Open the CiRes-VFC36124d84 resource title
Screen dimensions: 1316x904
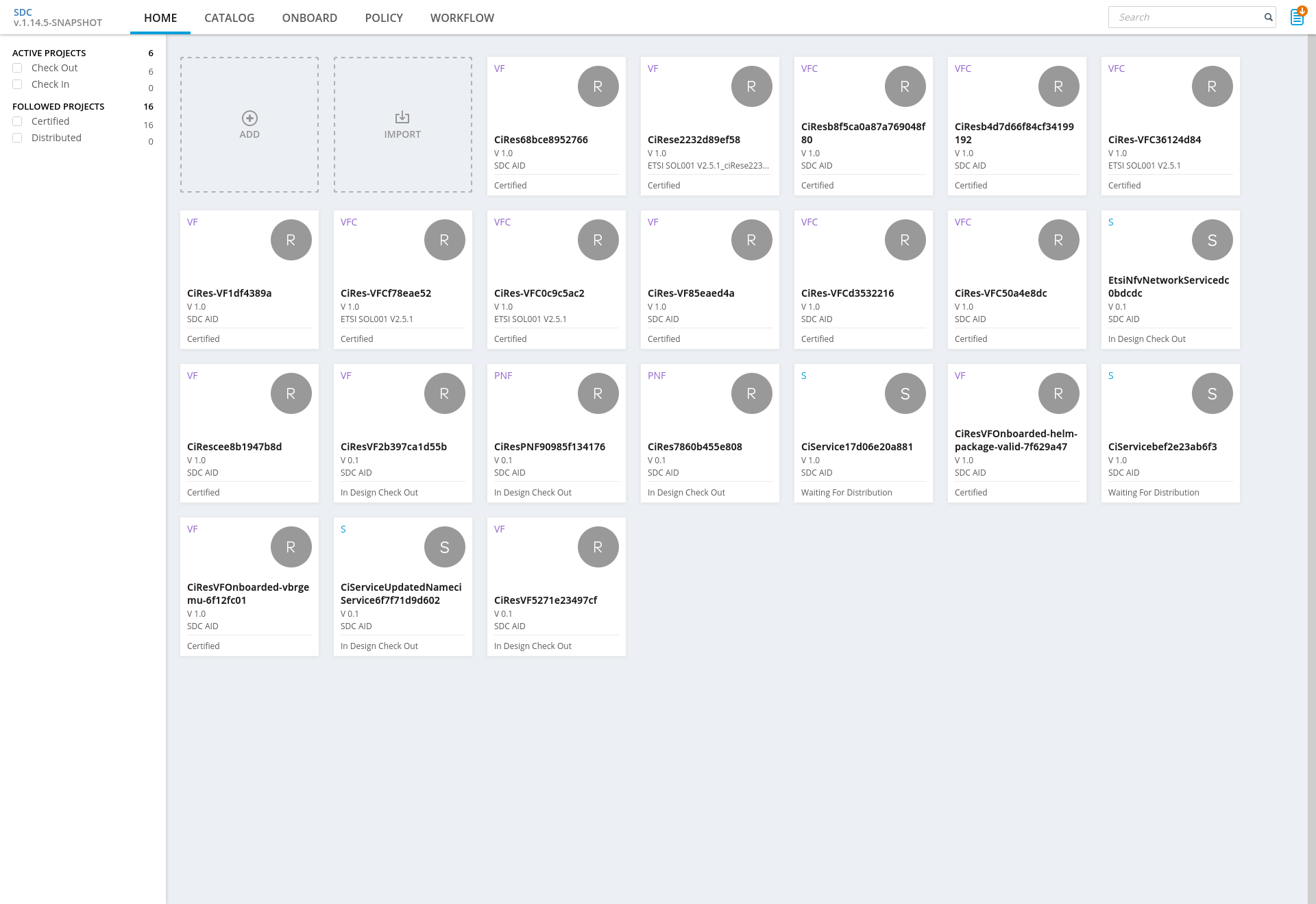pos(1154,140)
